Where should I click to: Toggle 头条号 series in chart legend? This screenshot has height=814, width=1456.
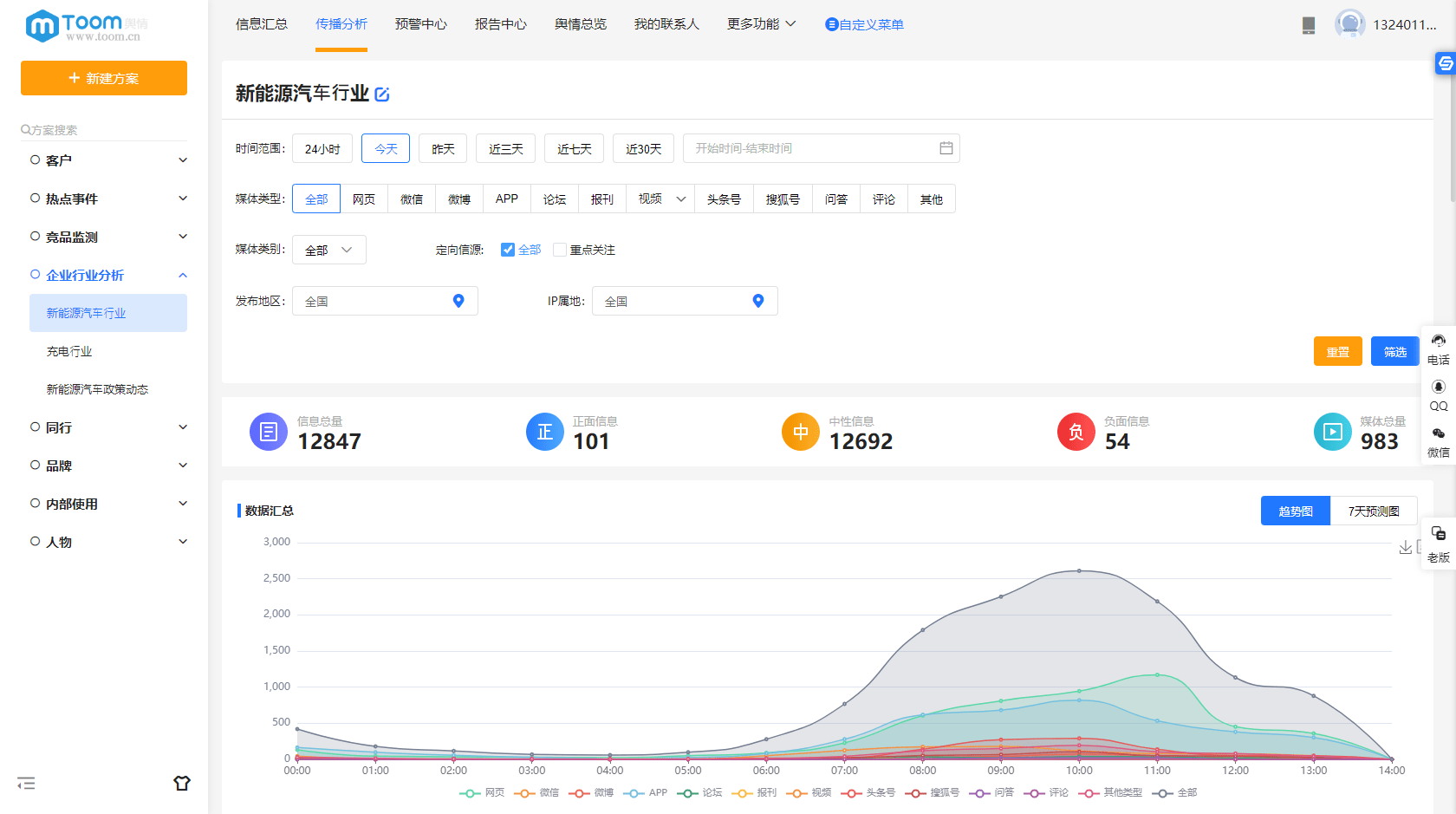point(868,792)
